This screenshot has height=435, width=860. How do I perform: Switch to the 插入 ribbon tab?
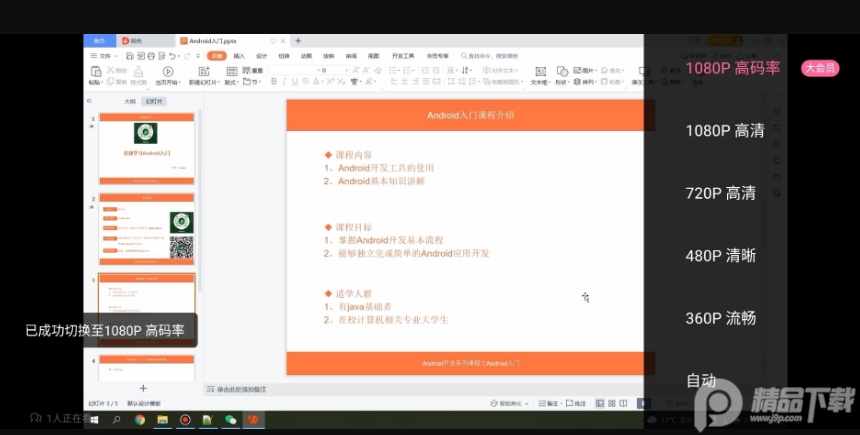click(239, 56)
